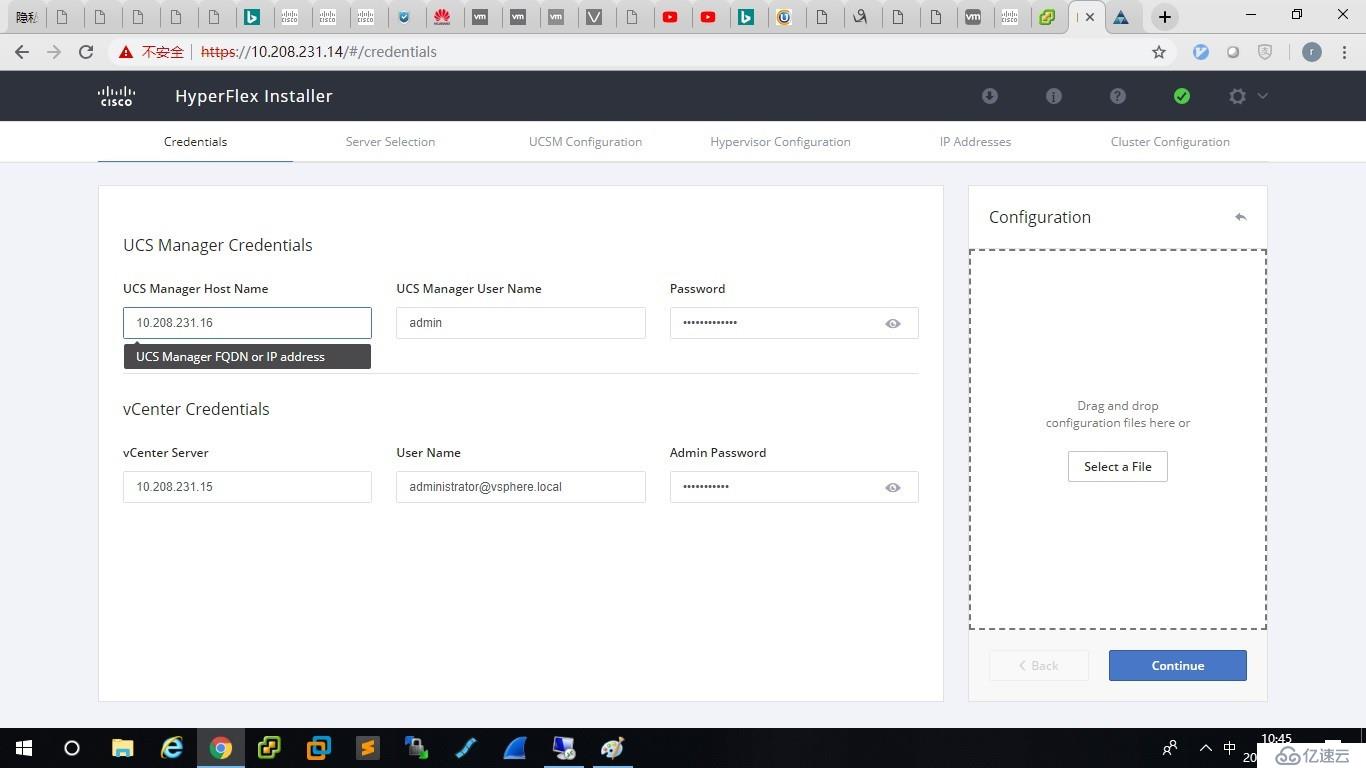The height and width of the screenshot is (768, 1366).
Task: Click the "HyperFlex Installer" title
Action: pos(254,96)
